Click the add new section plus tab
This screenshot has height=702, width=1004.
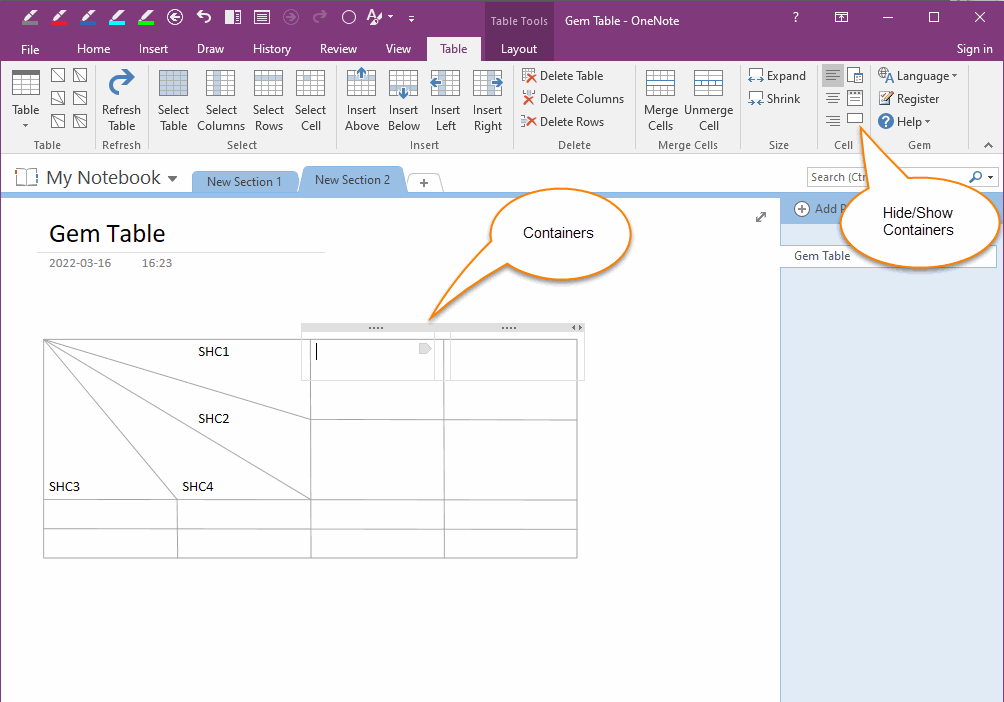click(424, 183)
